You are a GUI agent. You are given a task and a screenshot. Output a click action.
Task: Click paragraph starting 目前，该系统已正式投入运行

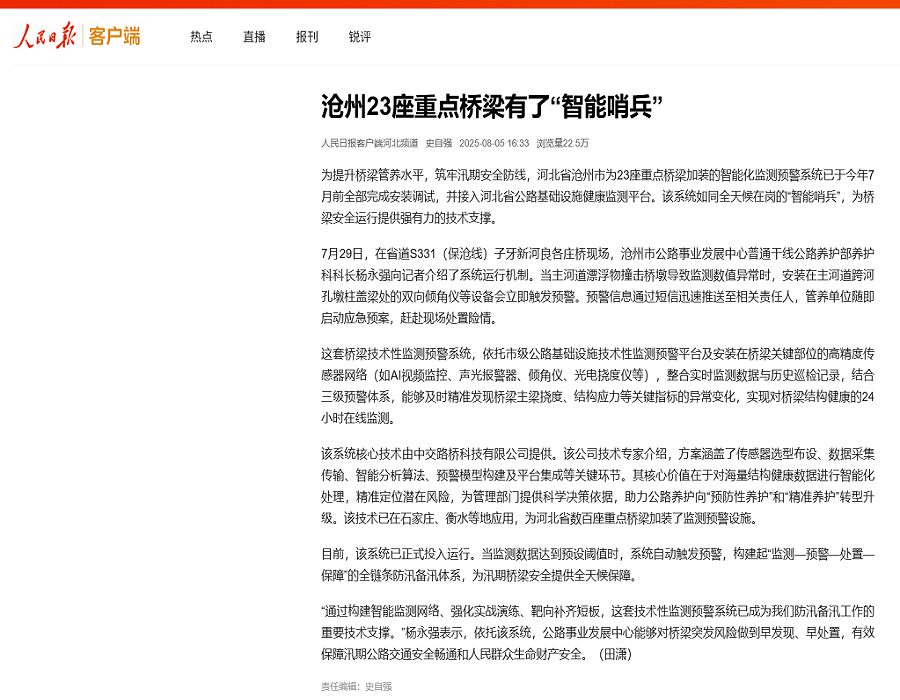[598, 565]
